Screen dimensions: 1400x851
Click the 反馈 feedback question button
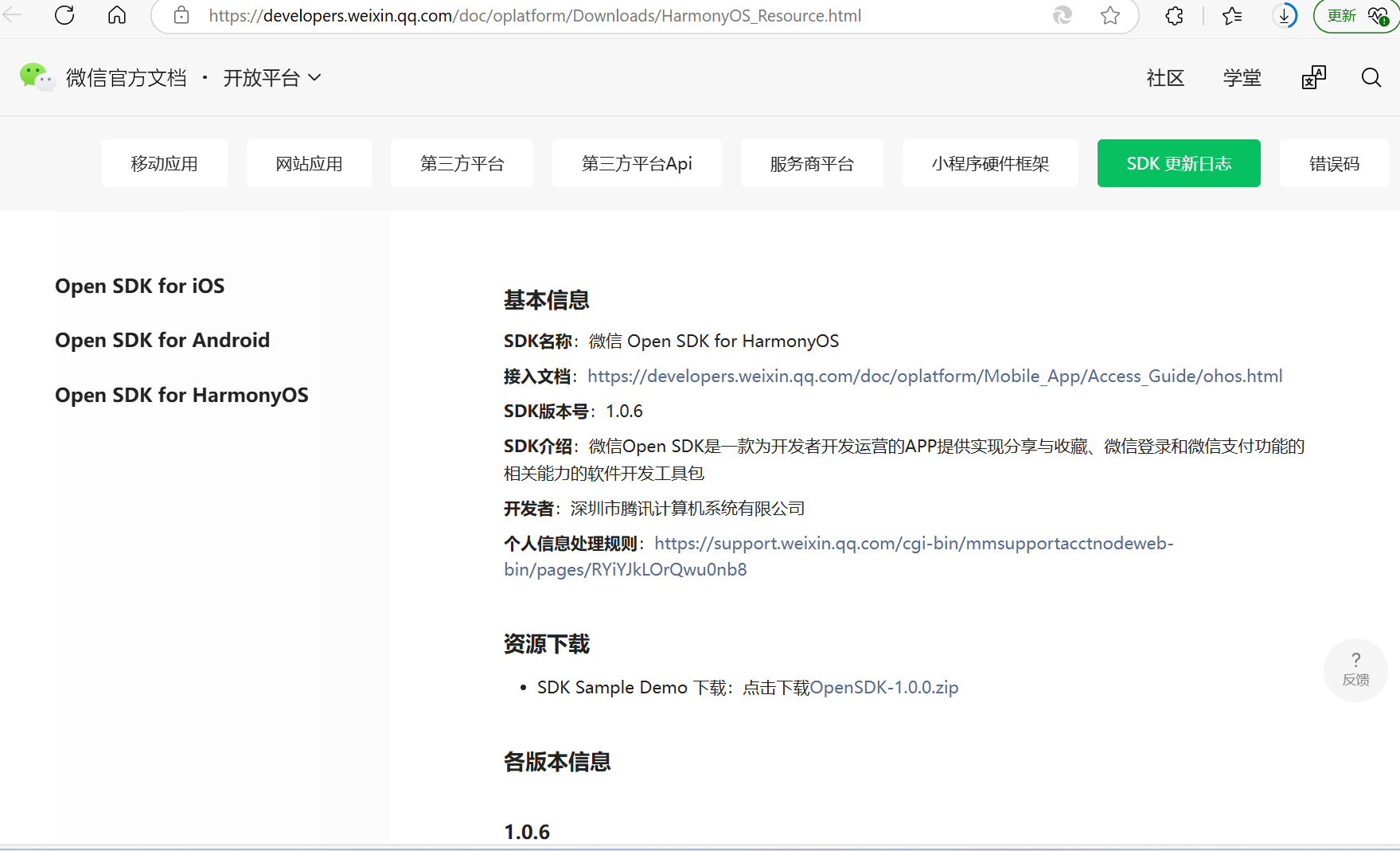tap(1356, 670)
